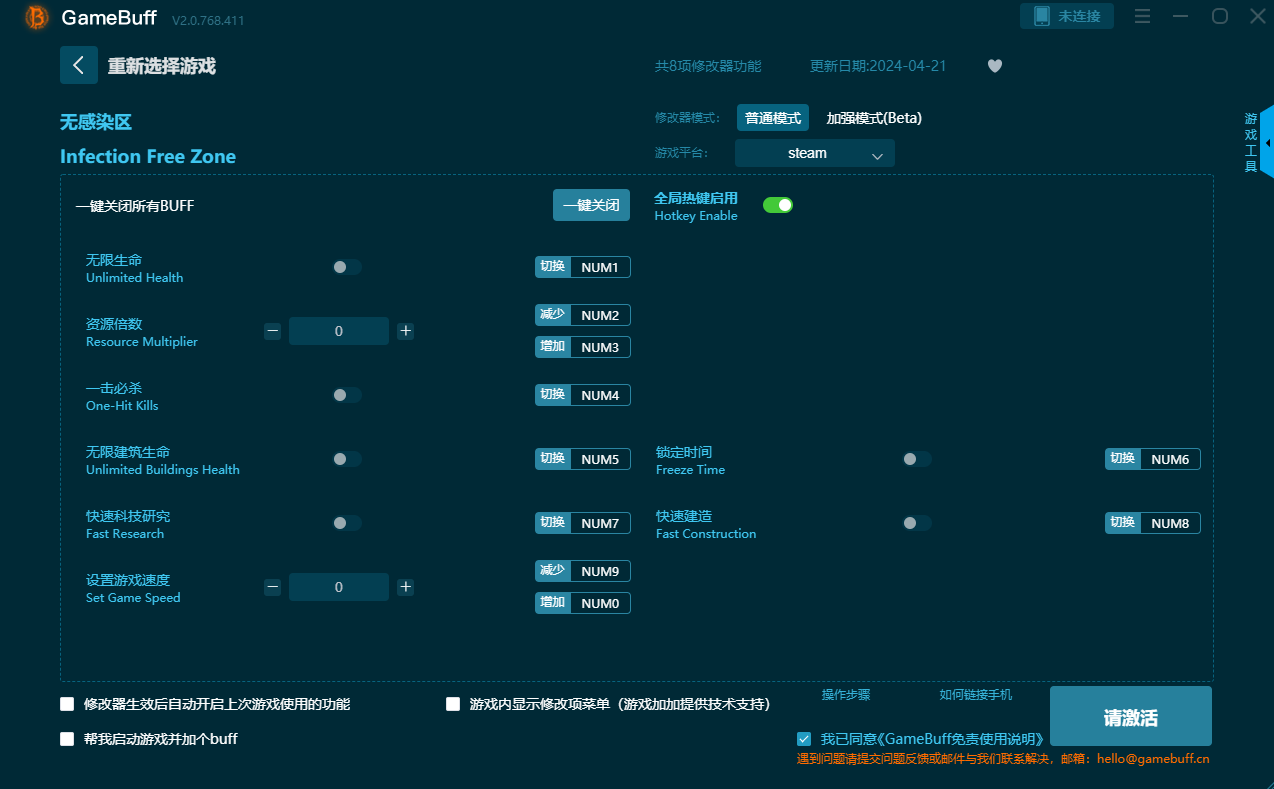
Task: Decrease Set Game Speed with minus button
Action: pos(272,587)
